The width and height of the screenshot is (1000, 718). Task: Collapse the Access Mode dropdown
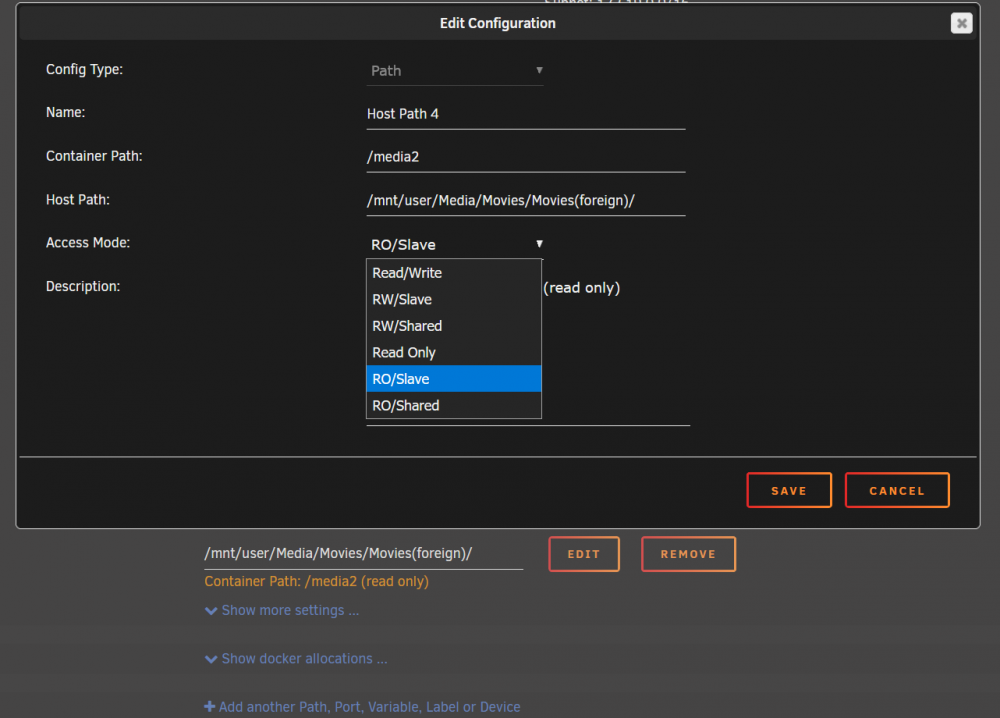coord(455,244)
